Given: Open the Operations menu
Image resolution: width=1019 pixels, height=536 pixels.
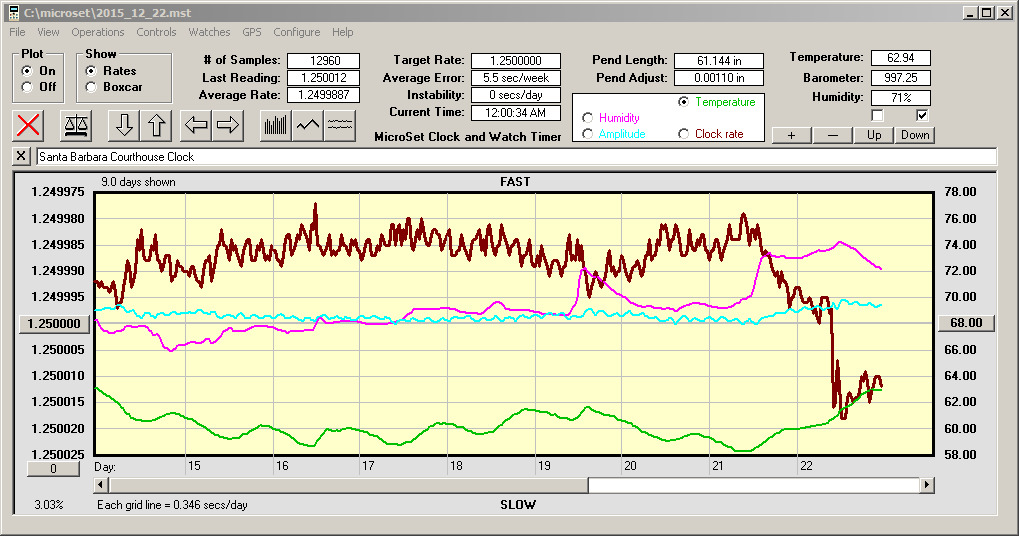Looking at the screenshot, I should click(97, 32).
